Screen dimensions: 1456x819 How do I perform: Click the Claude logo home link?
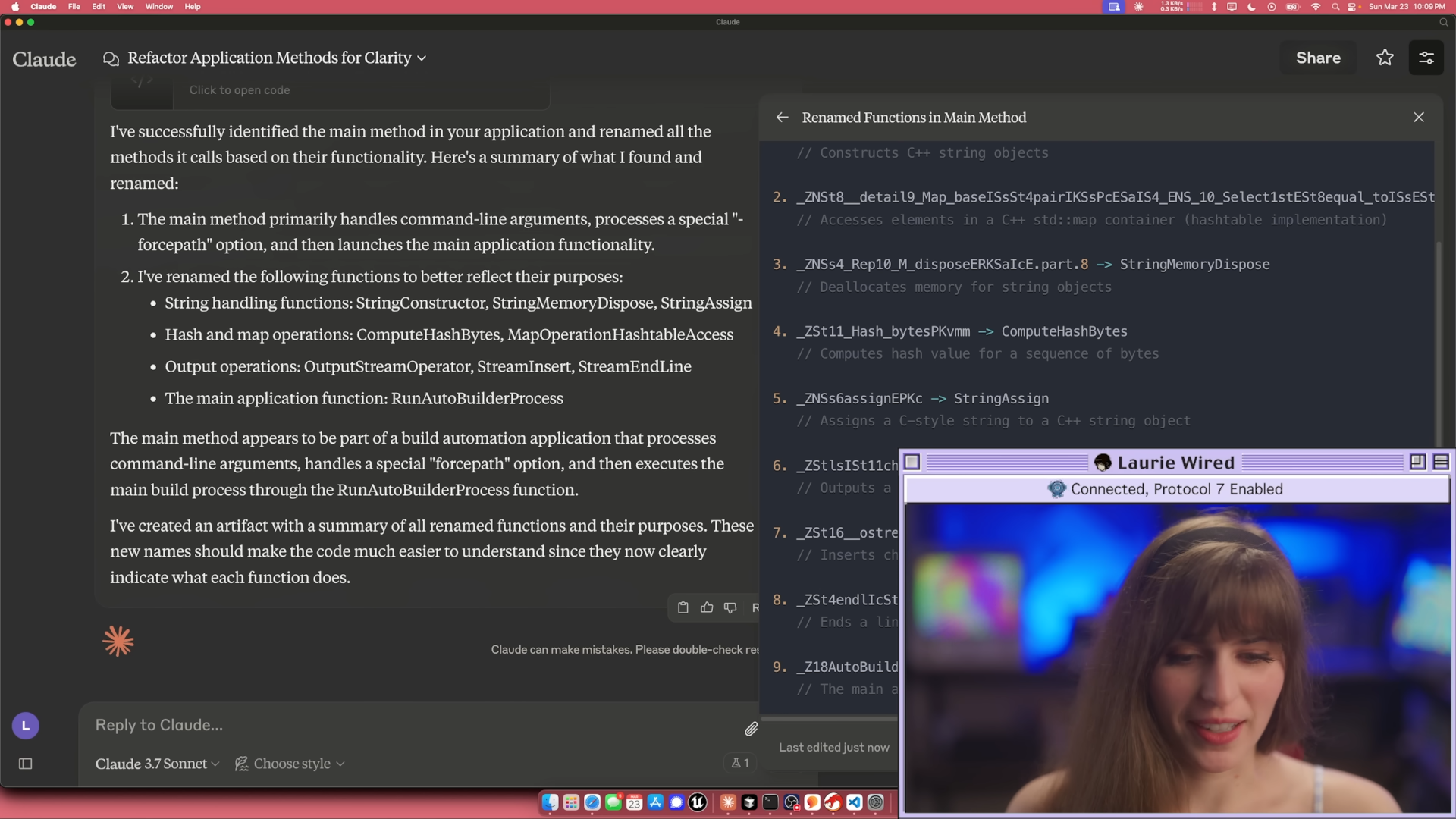pos(44,59)
